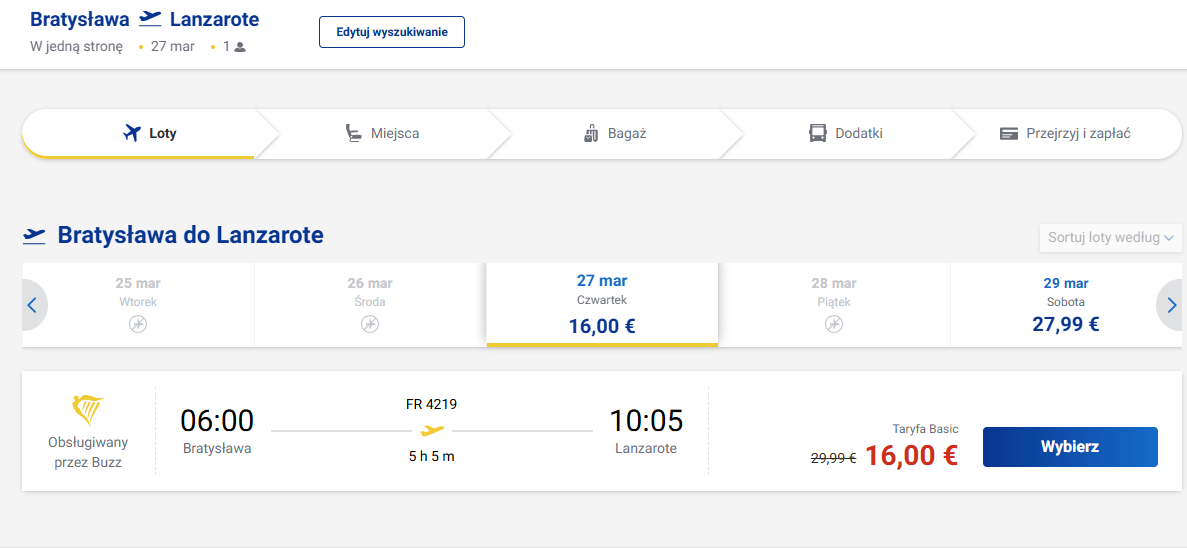This screenshot has height=548, width=1187.
Task: Click Lanzarote arrival city label
Action: coord(646,448)
